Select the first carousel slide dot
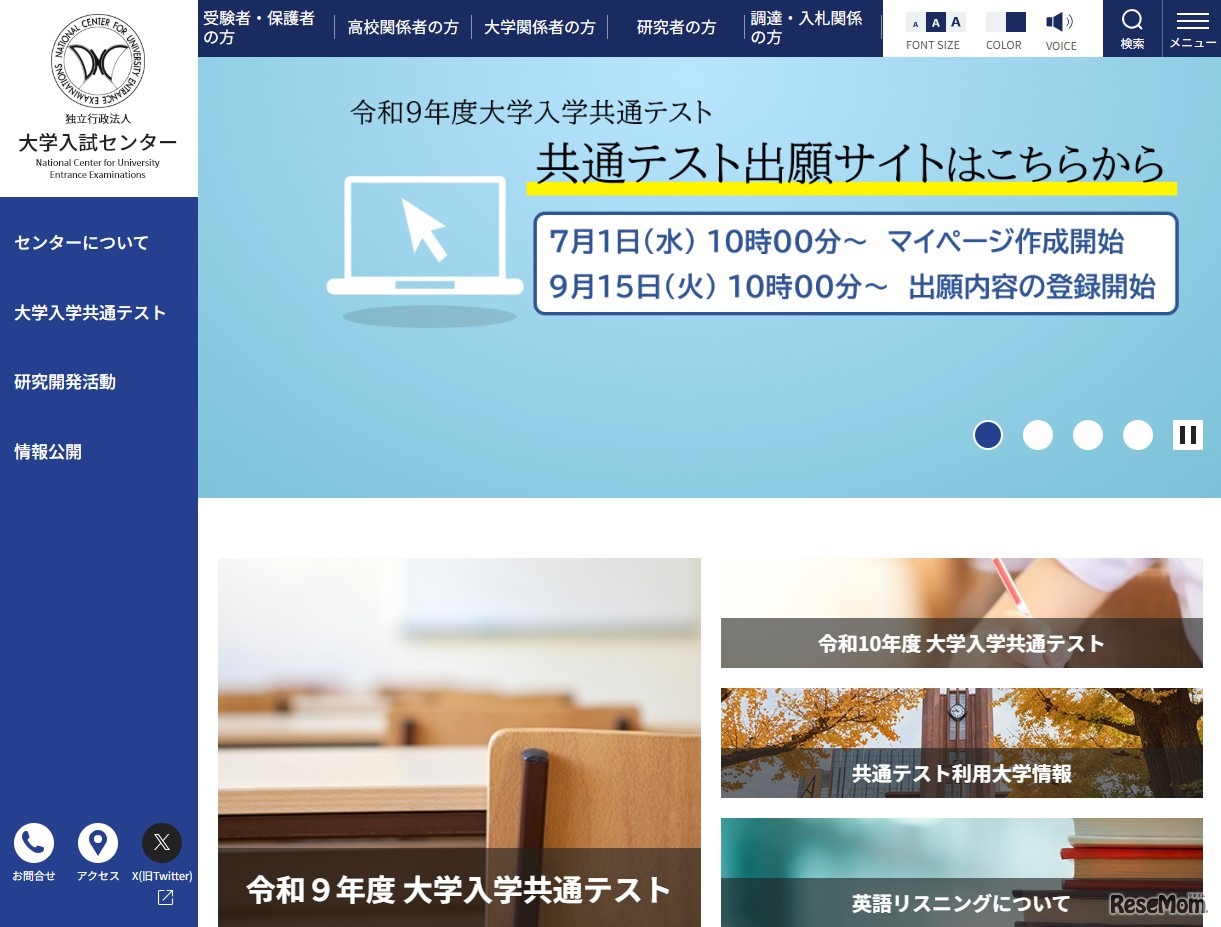The width and height of the screenshot is (1221, 927). pos(988,435)
